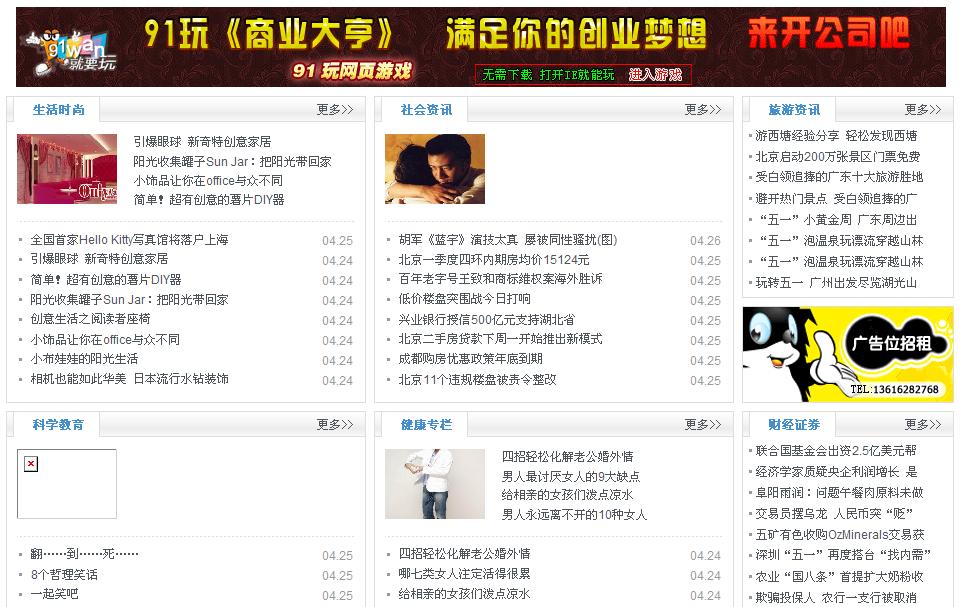The image size is (970, 607).
Task: Open 给相亲的女孩们泼点凉水 dated 04.24
Action: [465, 594]
